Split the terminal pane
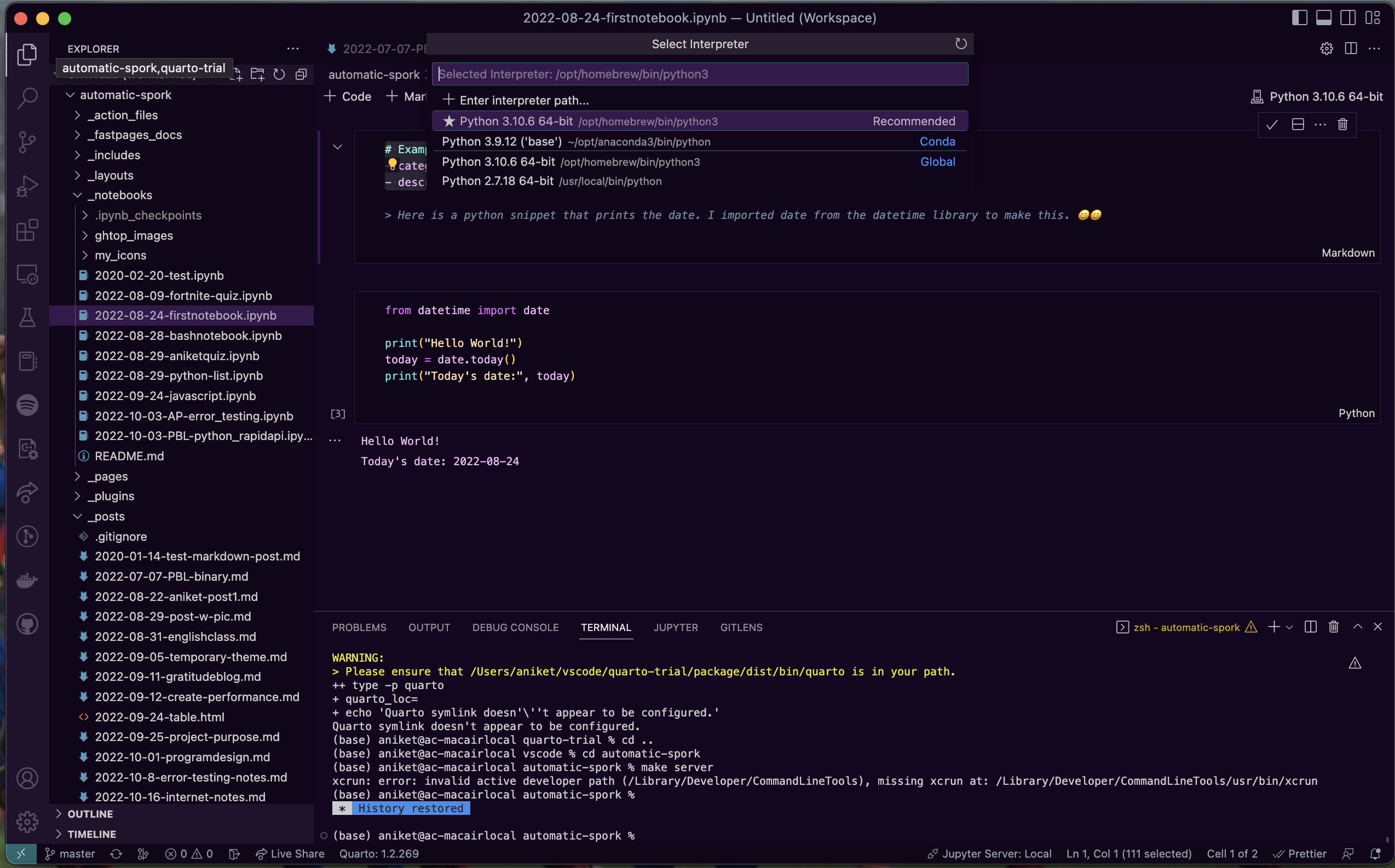This screenshot has height=868, width=1395. (x=1311, y=627)
